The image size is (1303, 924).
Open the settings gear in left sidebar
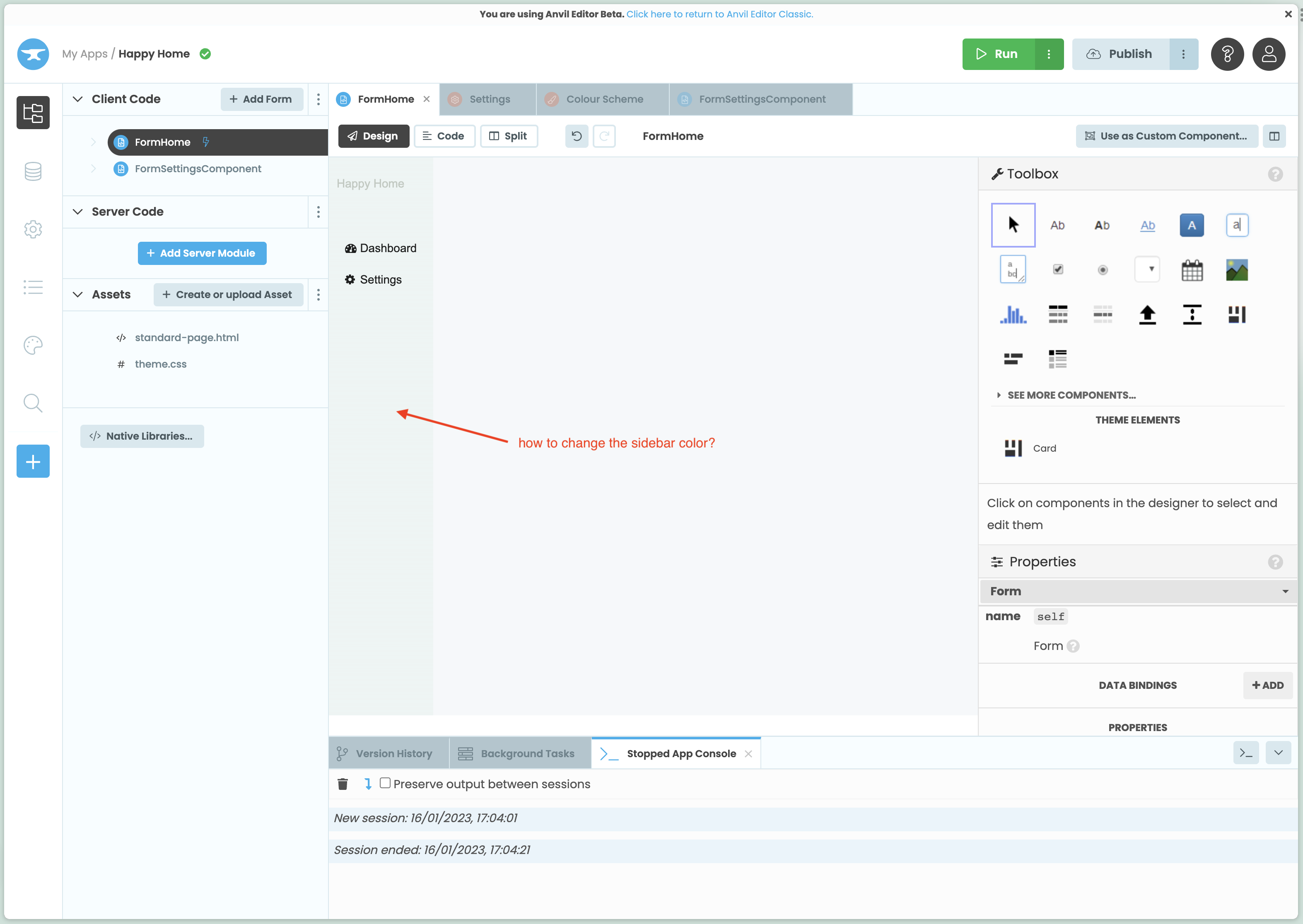click(33, 229)
